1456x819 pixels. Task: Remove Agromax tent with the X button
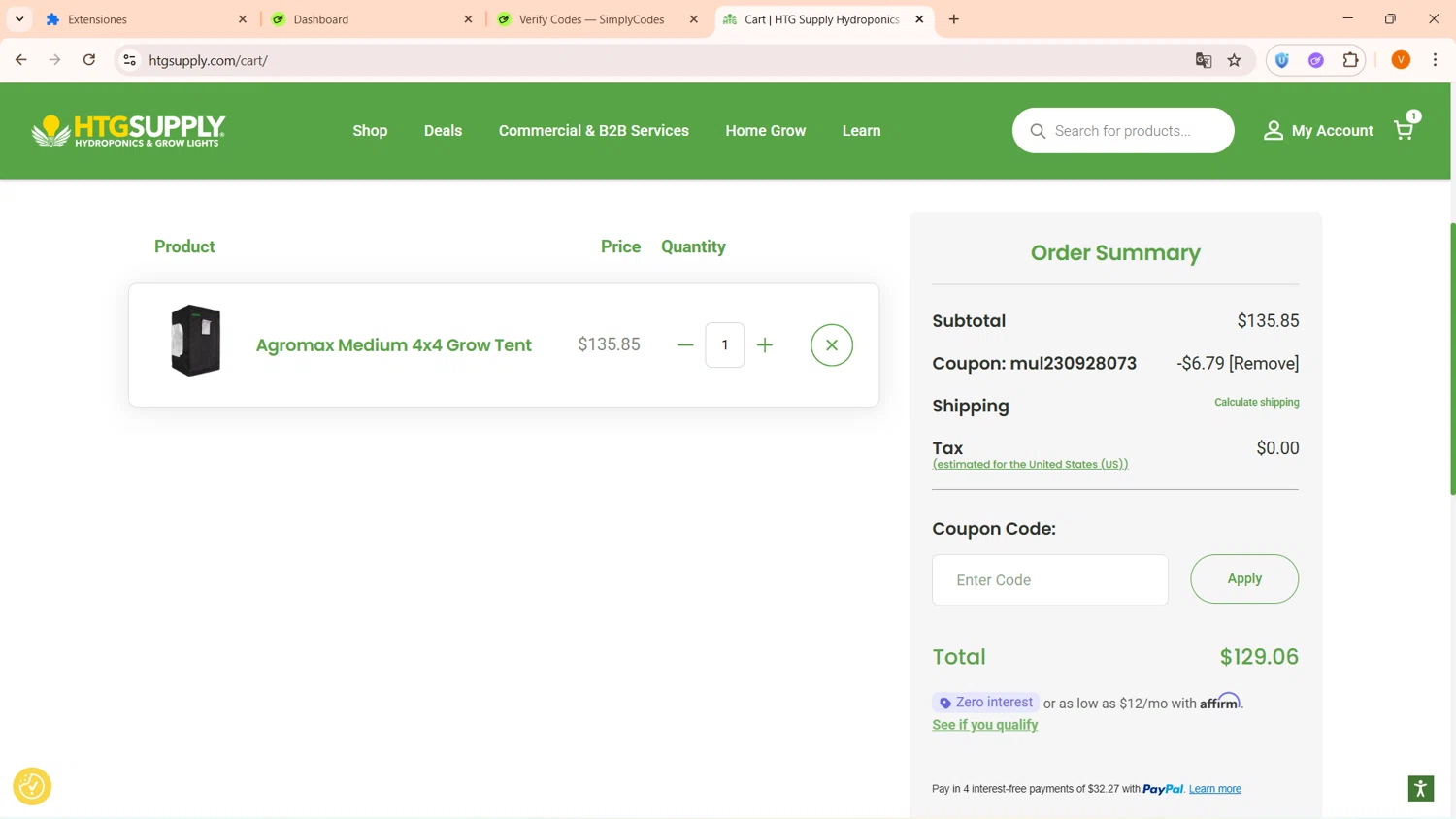click(x=832, y=344)
